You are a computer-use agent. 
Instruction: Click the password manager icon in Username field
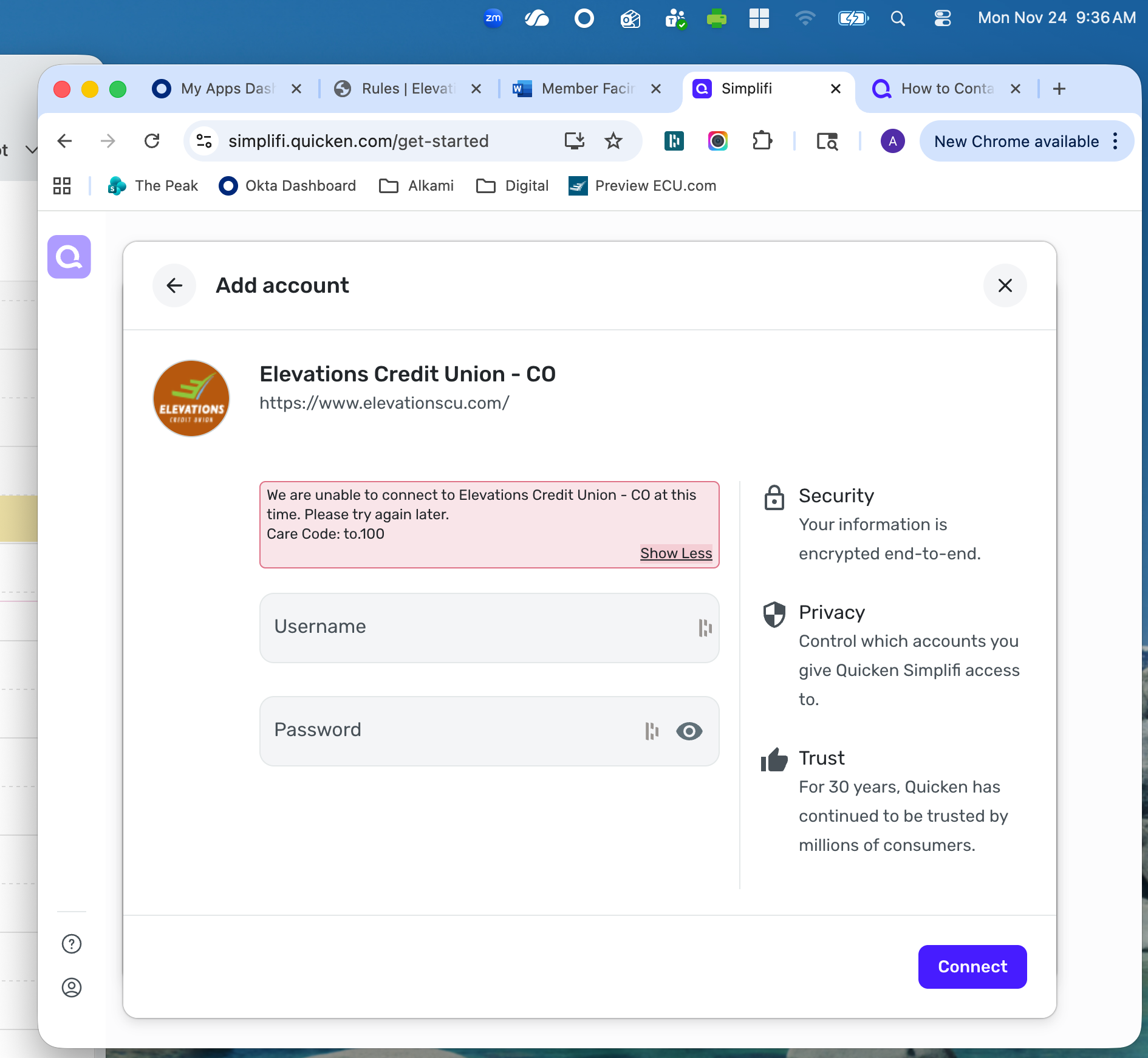pyautogui.click(x=705, y=628)
